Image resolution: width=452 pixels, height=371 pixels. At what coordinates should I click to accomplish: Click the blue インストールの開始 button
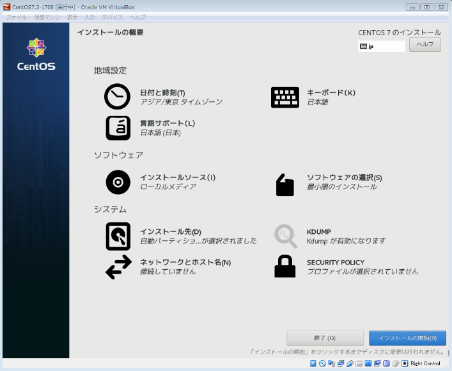[407, 338]
